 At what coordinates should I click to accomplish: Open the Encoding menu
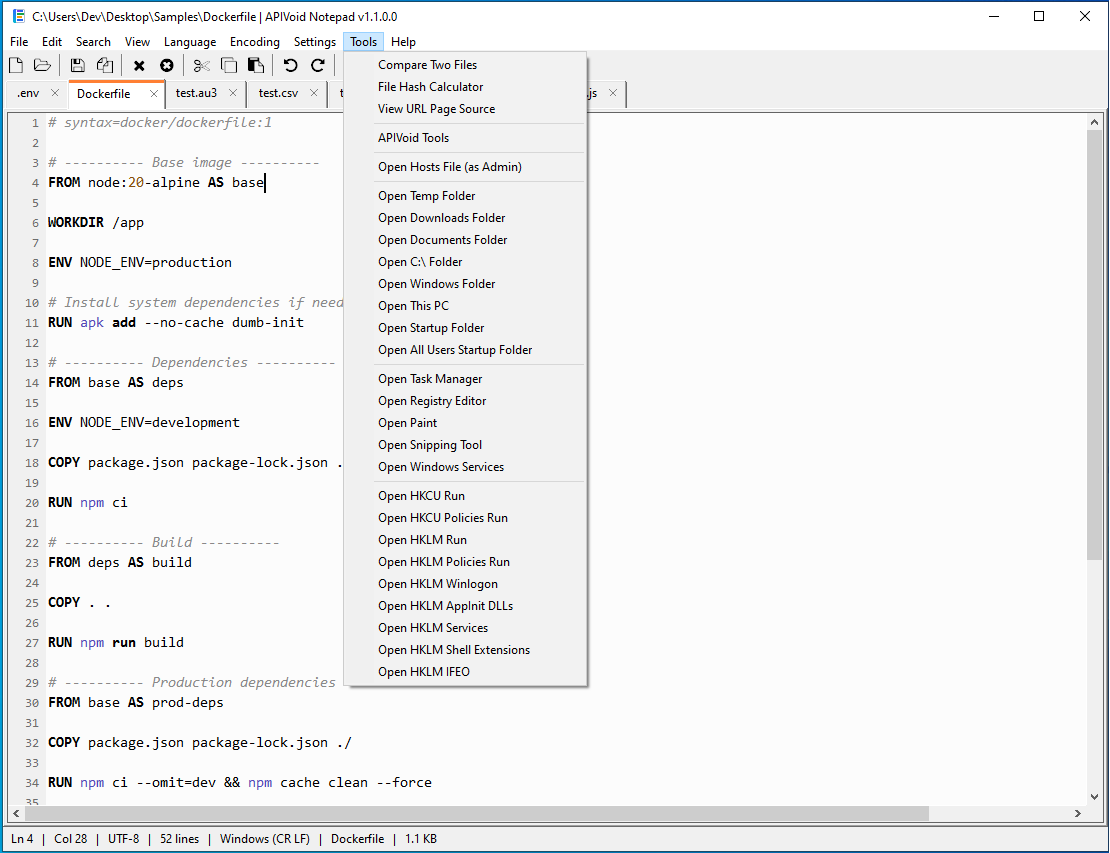255,42
